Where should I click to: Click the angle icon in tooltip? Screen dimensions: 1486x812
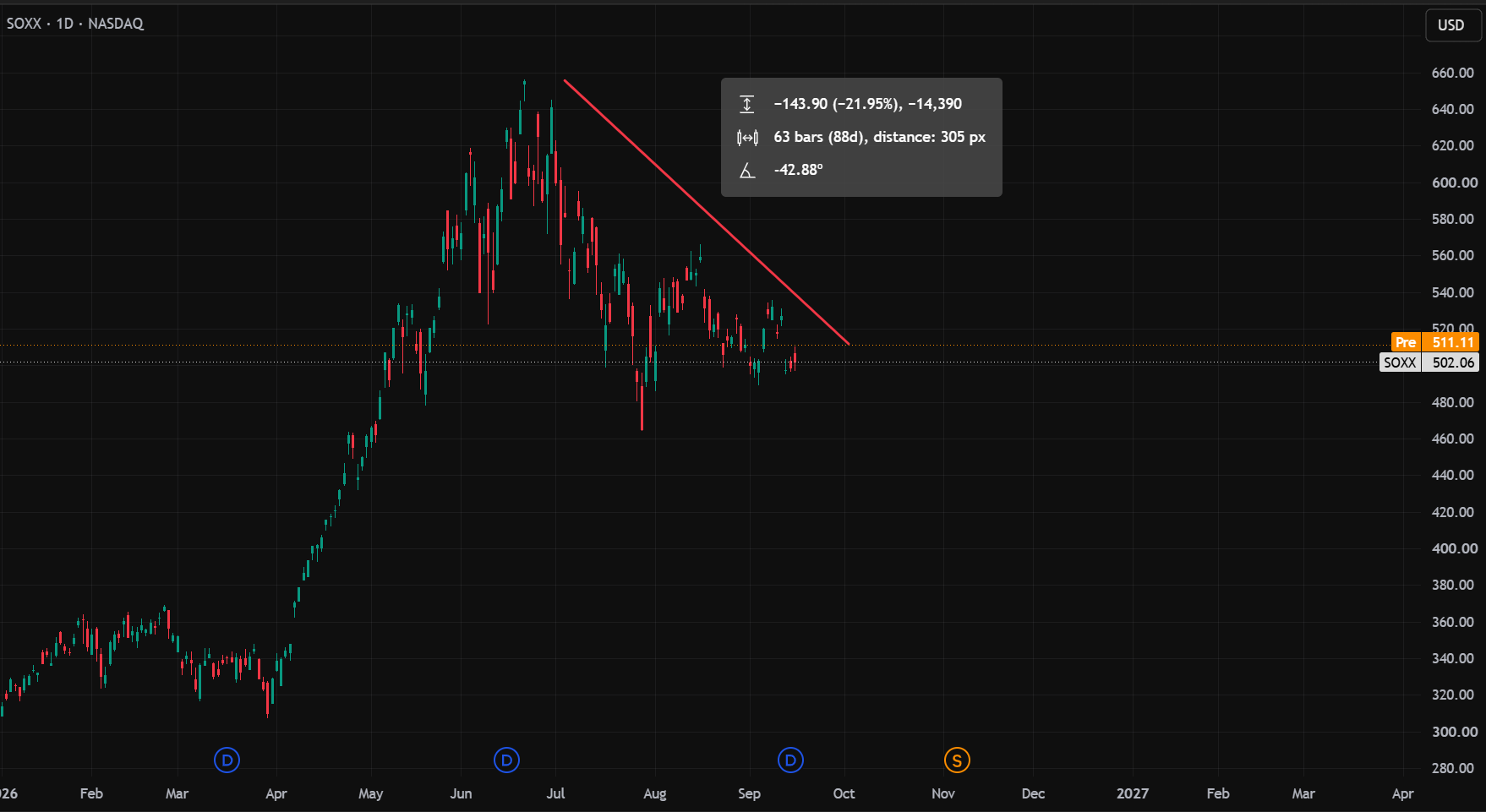(747, 170)
